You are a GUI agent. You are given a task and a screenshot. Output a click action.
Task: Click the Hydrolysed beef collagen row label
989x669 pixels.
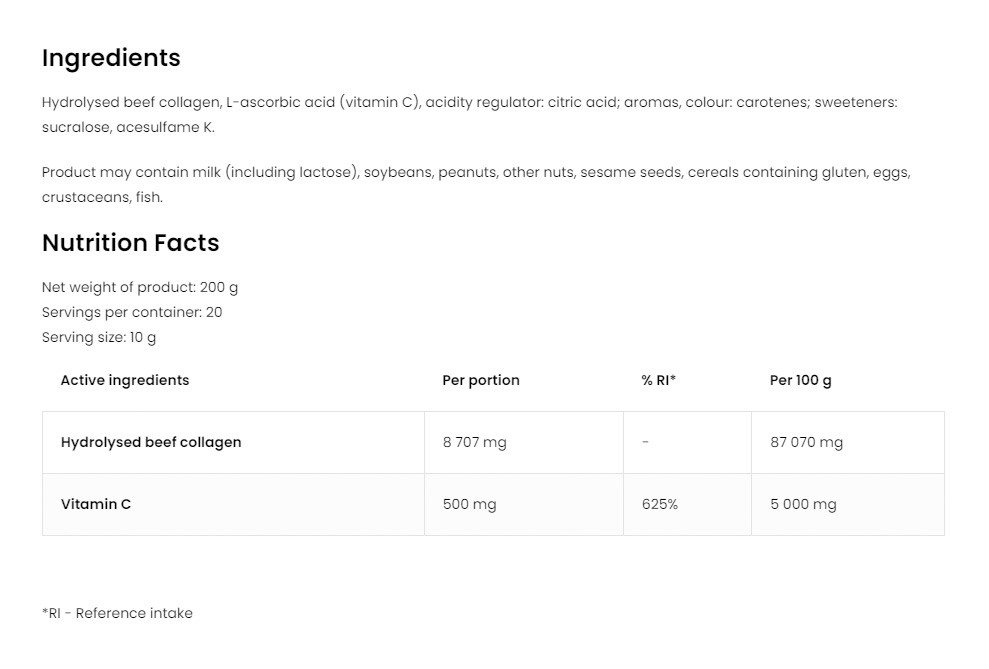click(x=151, y=442)
